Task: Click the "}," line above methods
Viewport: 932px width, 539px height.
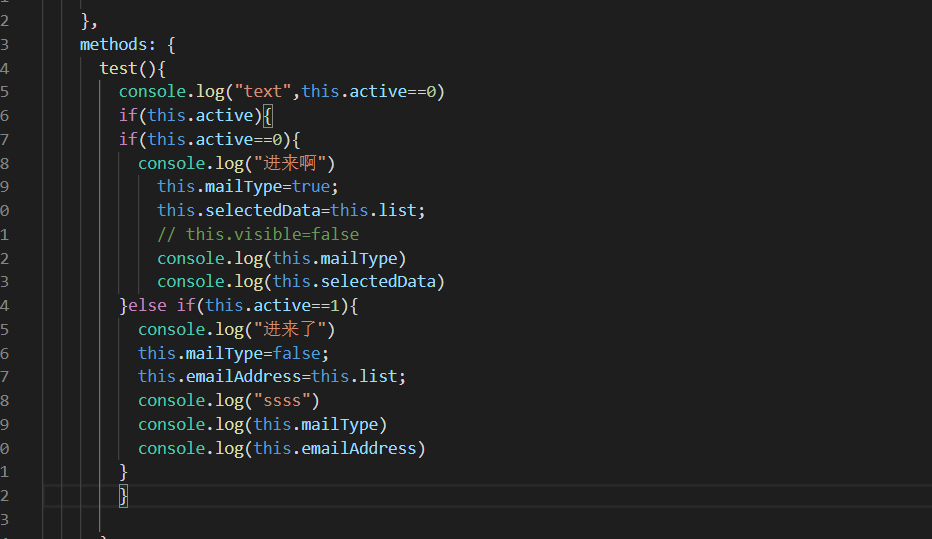Action: pyautogui.click(x=89, y=21)
